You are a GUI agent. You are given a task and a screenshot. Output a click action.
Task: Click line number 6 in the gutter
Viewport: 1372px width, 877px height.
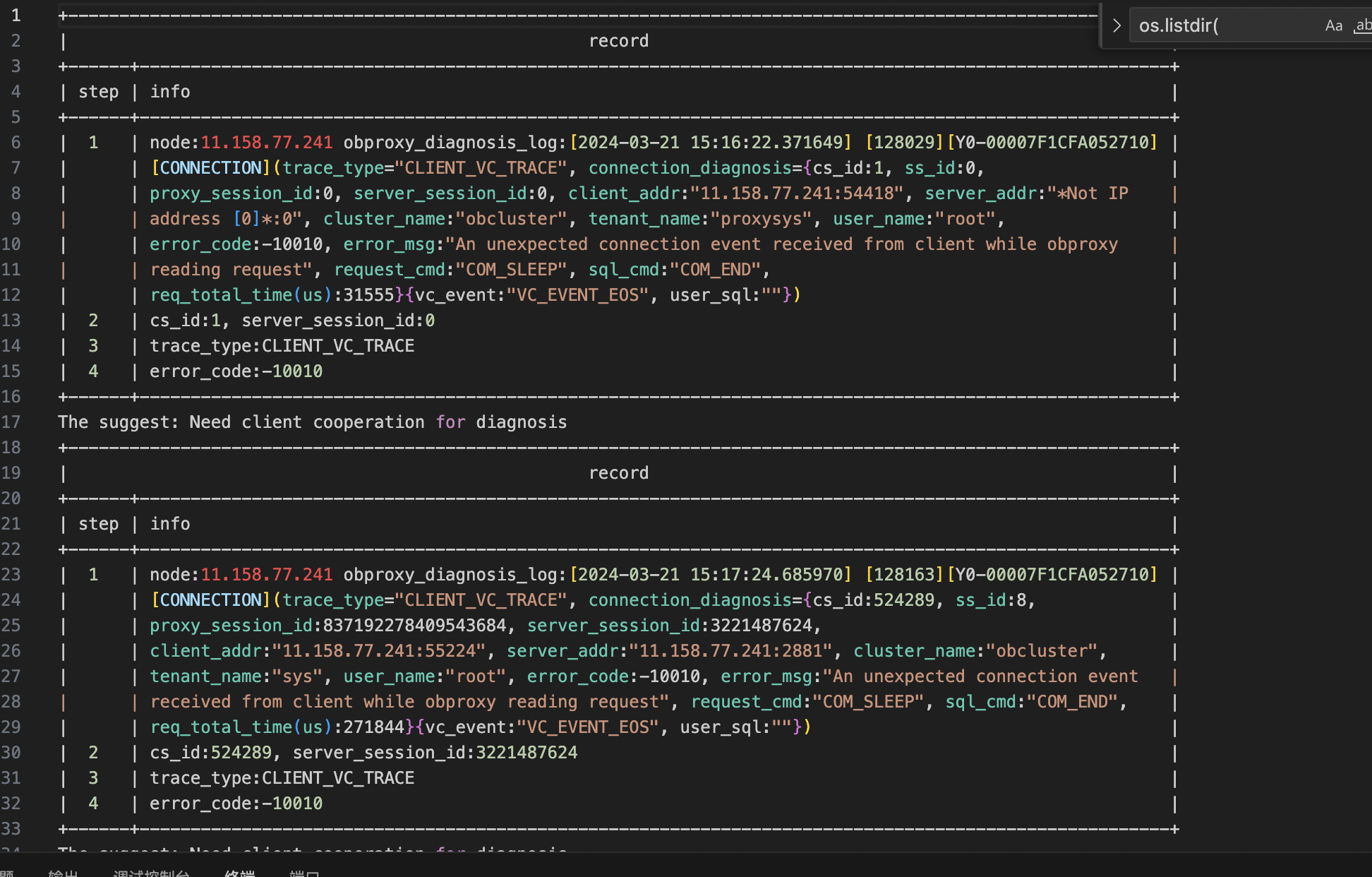point(16,143)
